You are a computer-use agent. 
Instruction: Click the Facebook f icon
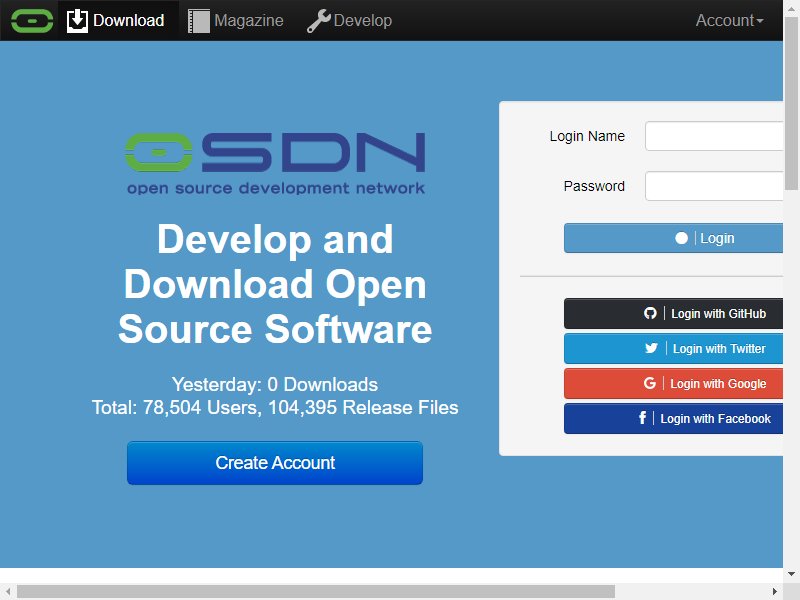coord(642,418)
